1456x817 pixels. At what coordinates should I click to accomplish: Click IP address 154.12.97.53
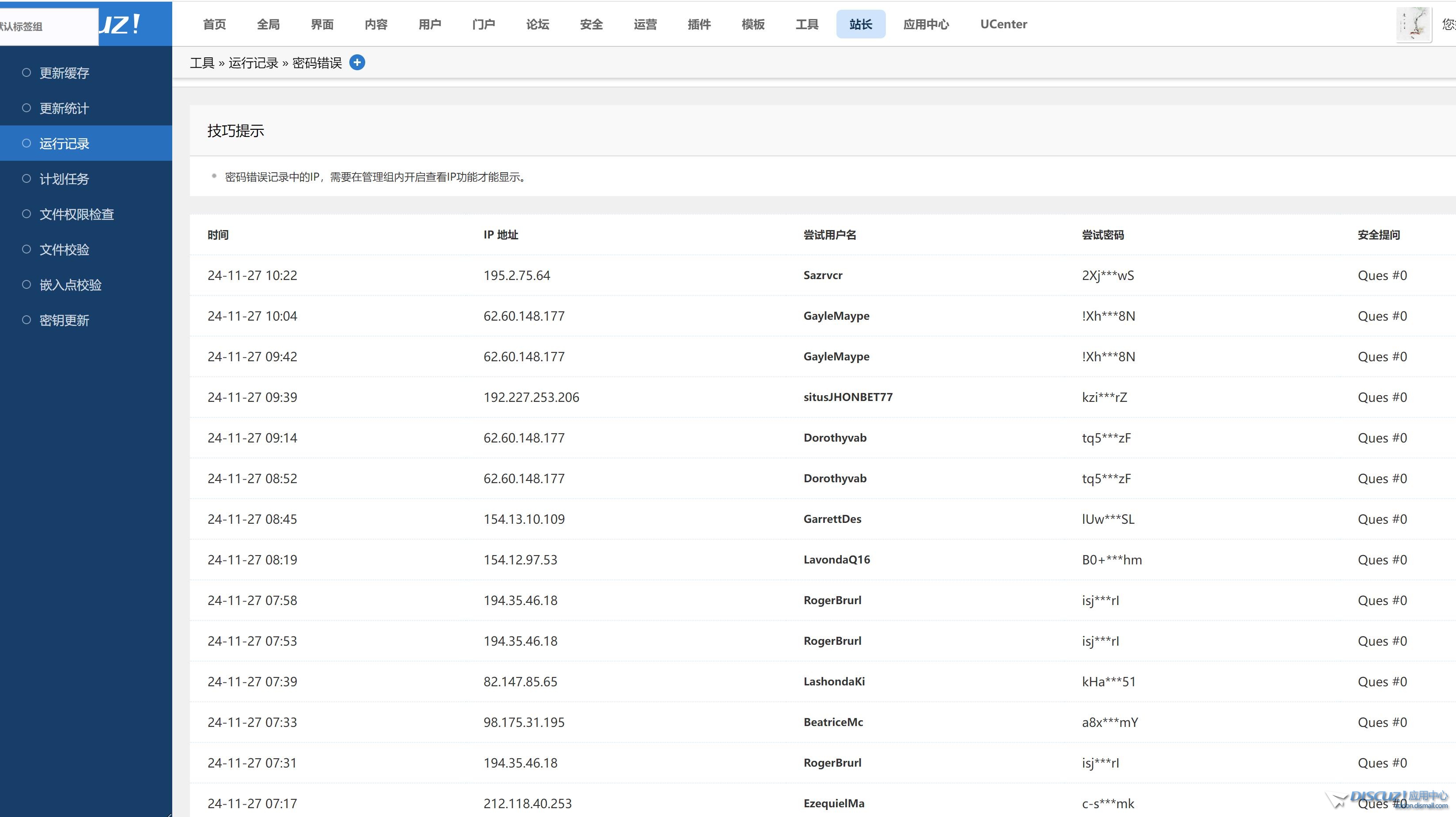click(x=520, y=560)
